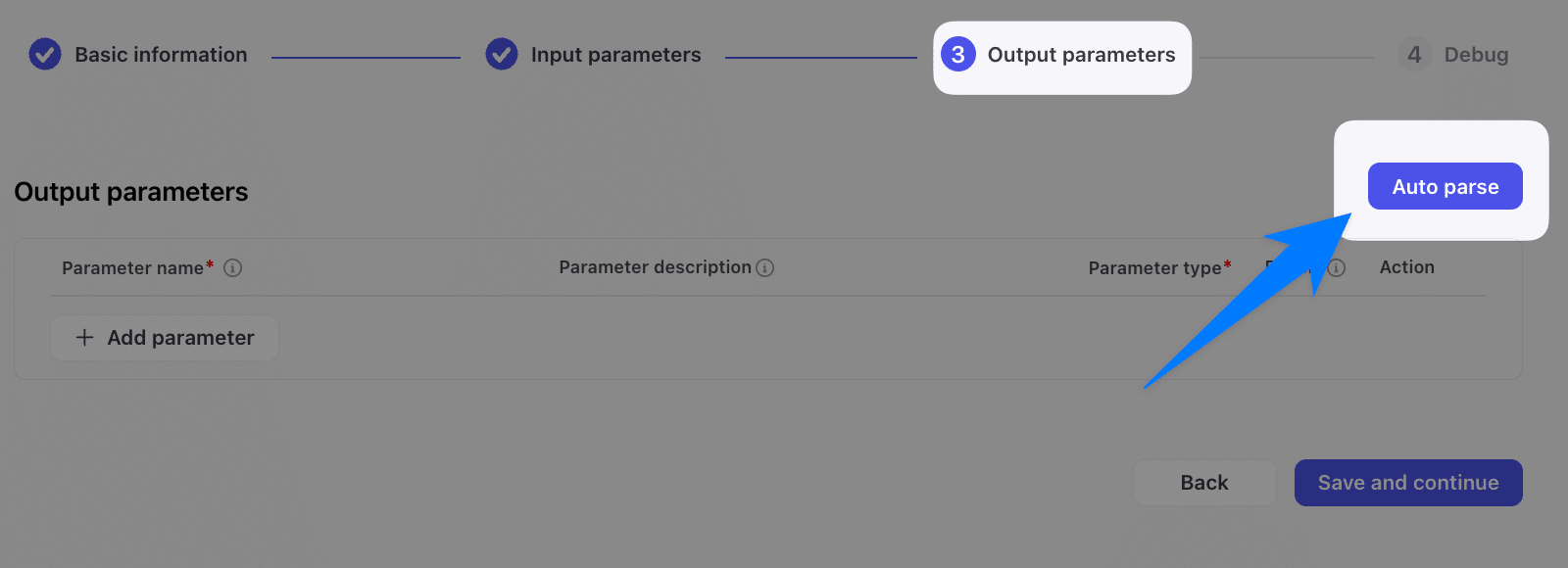Jump to the Debug step
This screenshot has height=568, width=1568.
pyautogui.click(x=1476, y=55)
